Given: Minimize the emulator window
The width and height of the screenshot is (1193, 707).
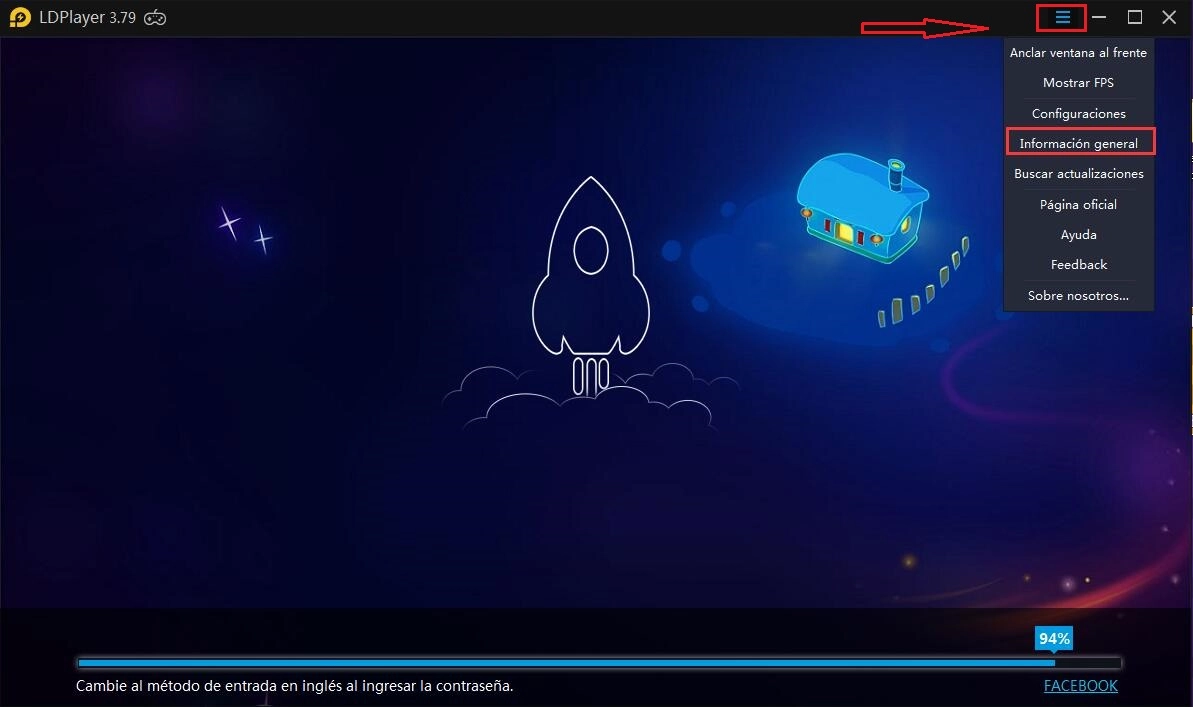Looking at the screenshot, I should tap(1099, 17).
